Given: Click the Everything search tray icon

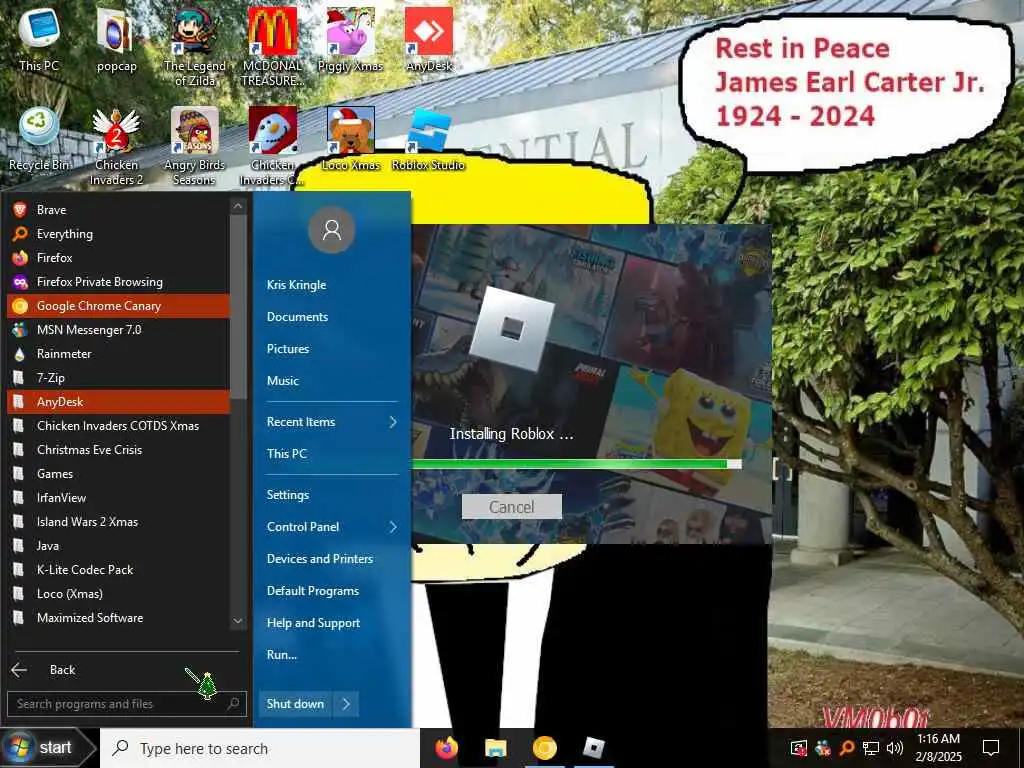Looking at the screenshot, I should 846,748.
